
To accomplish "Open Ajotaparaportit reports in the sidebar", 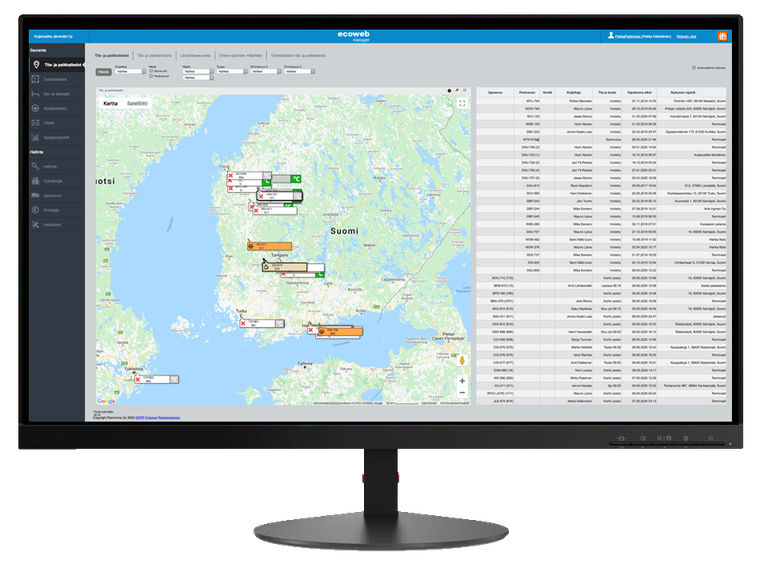I will pyautogui.click(x=57, y=138).
